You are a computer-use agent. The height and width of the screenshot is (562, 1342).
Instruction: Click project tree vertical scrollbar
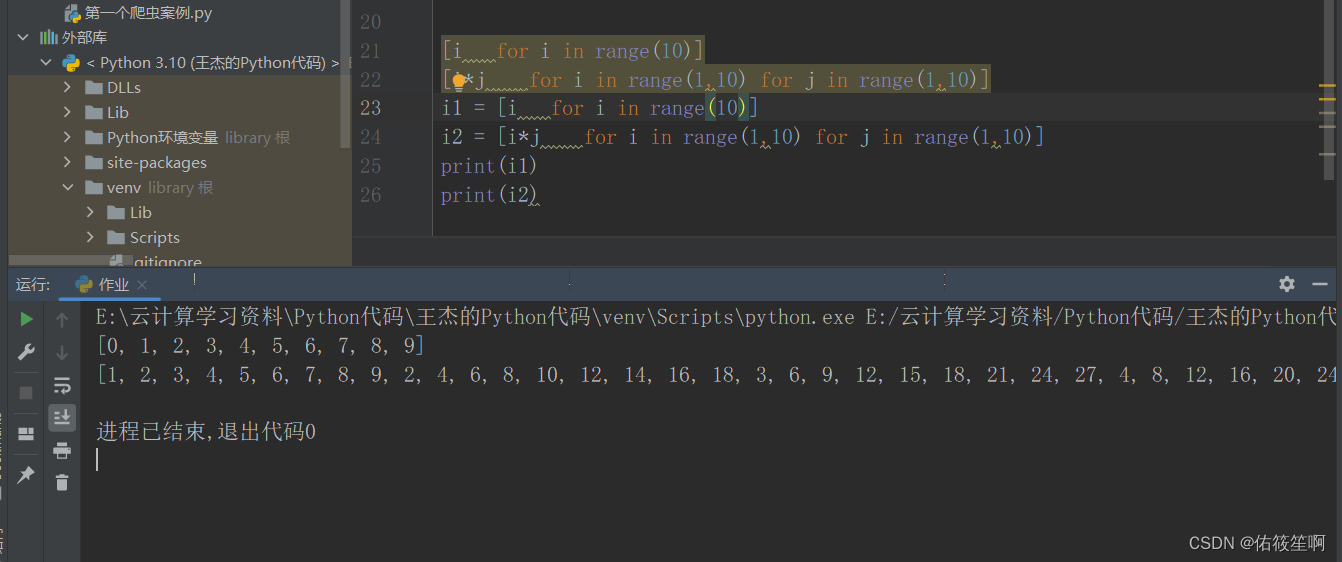pos(346,75)
